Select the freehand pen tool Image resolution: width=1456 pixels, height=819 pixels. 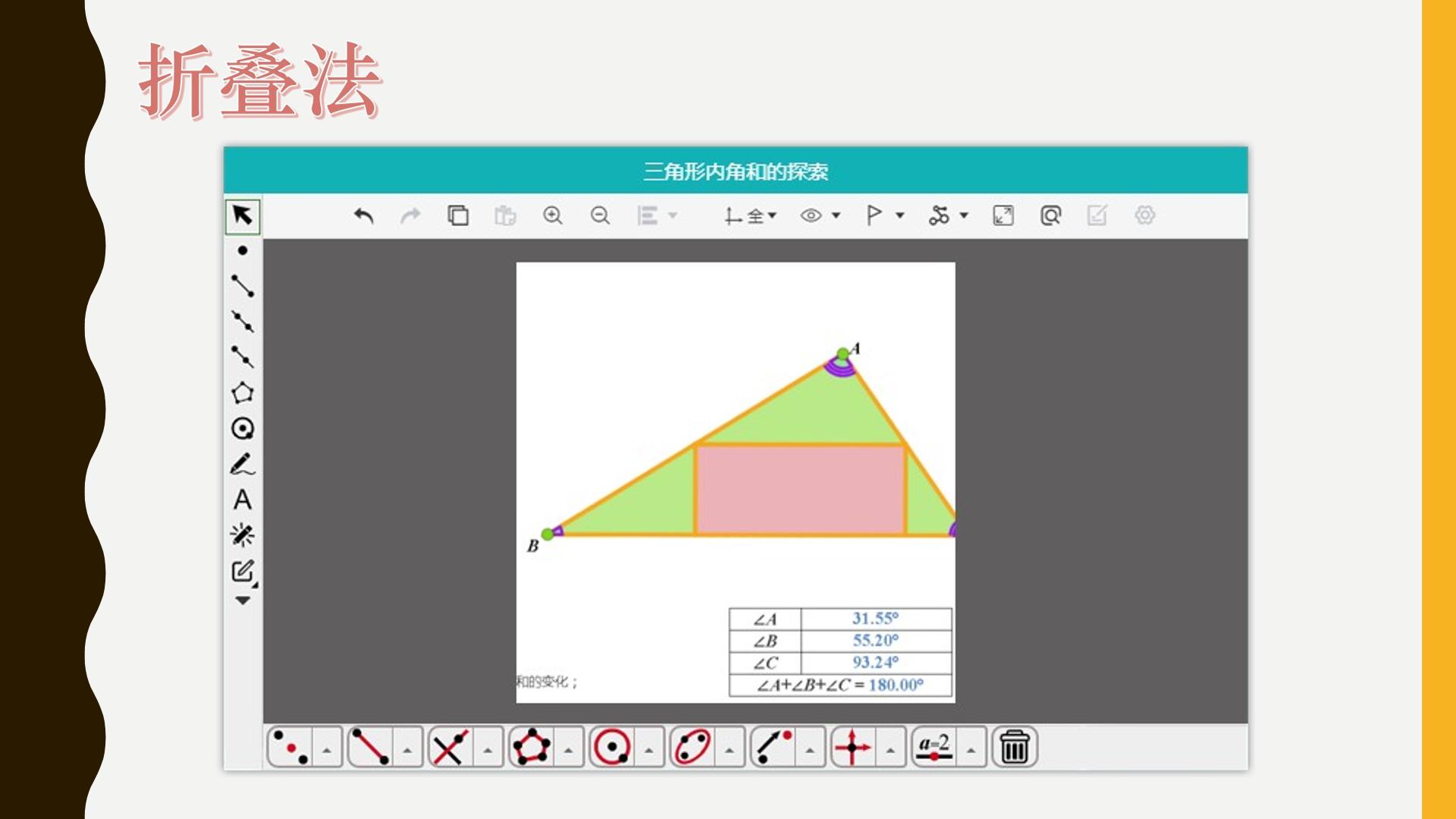(x=243, y=464)
